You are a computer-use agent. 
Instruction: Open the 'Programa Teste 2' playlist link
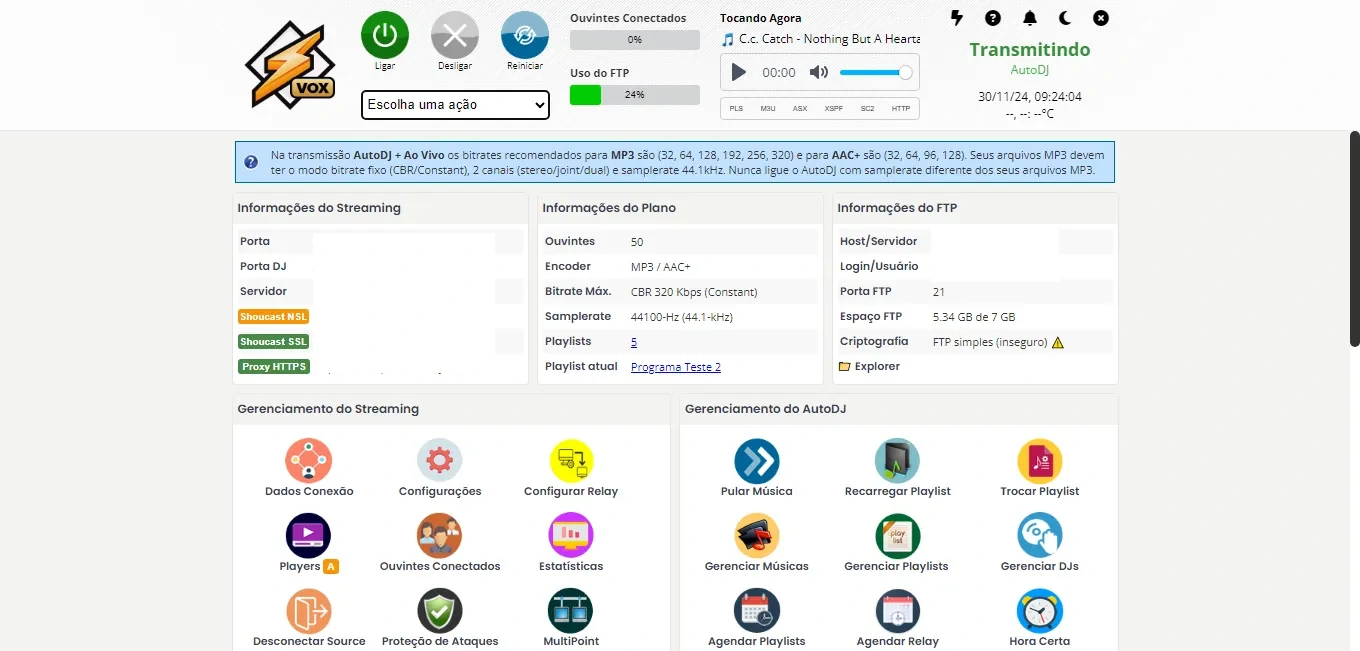(675, 367)
